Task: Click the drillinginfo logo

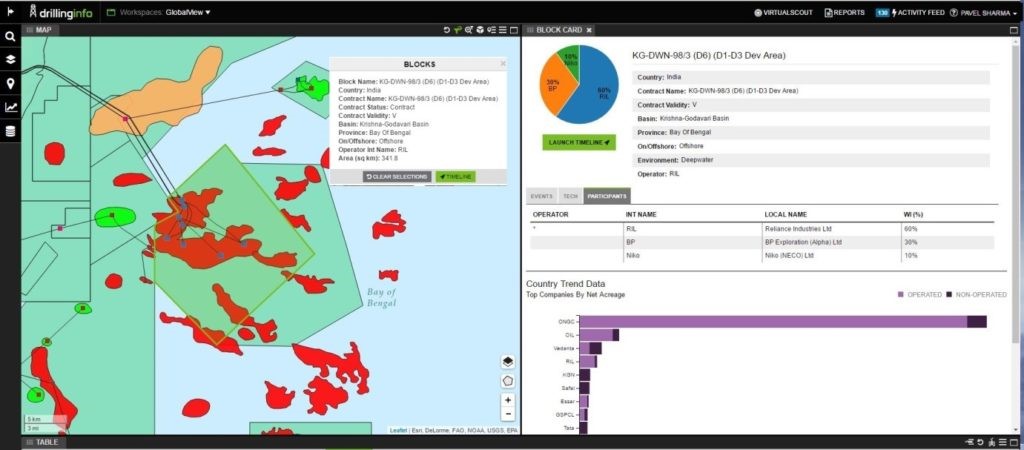Action: tap(61, 12)
